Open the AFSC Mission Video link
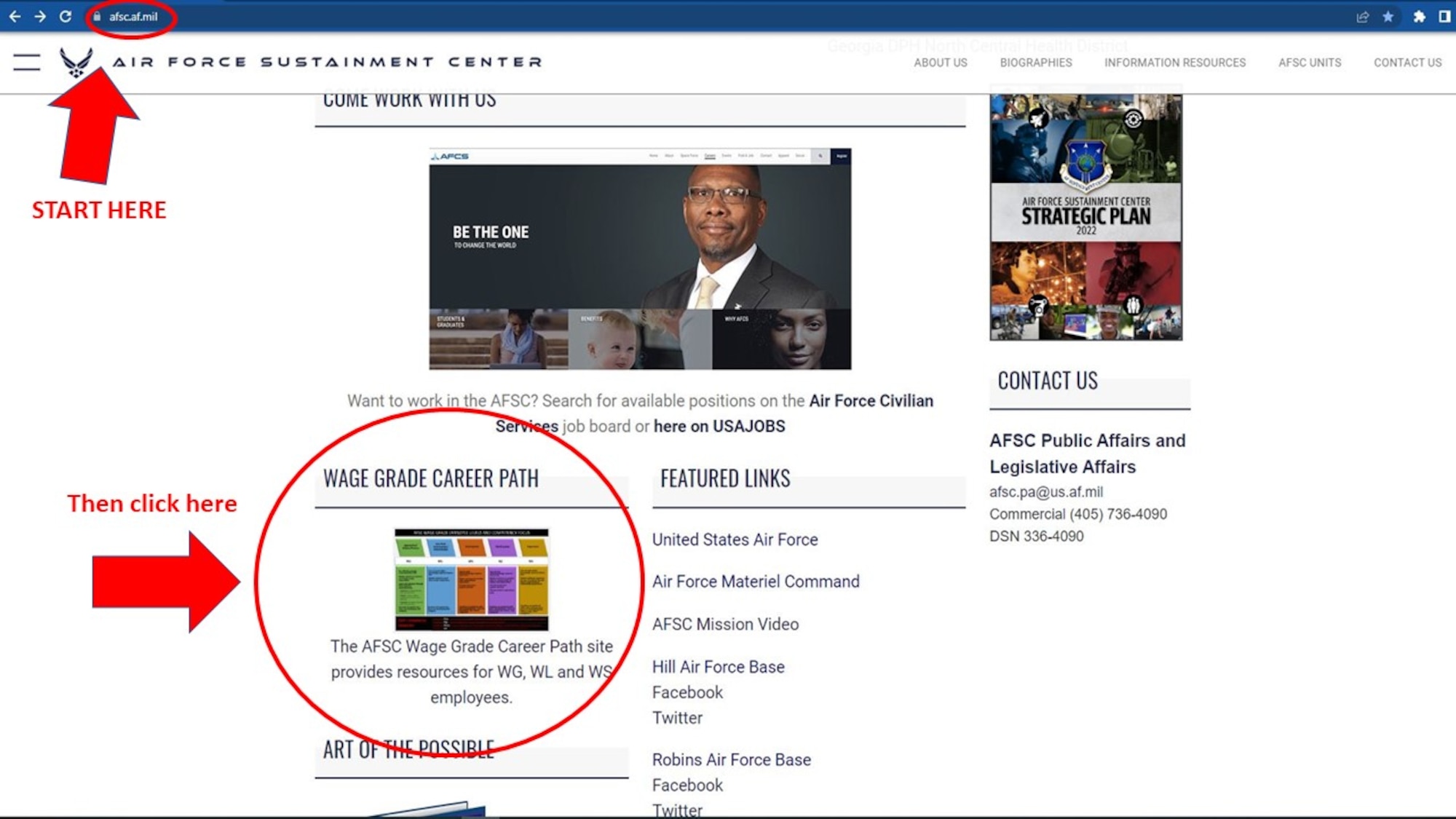The width and height of the screenshot is (1456, 819). (725, 625)
